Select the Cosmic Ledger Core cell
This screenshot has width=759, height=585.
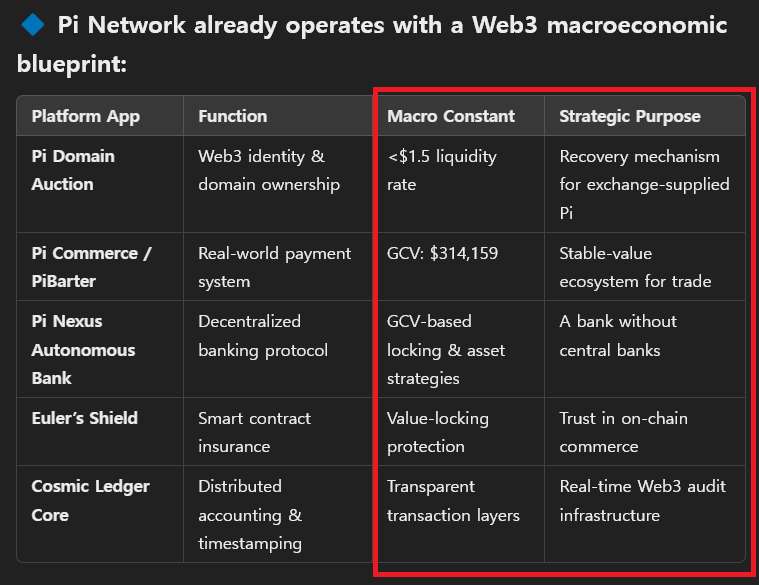pyautogui.click(x=90, y=500)
